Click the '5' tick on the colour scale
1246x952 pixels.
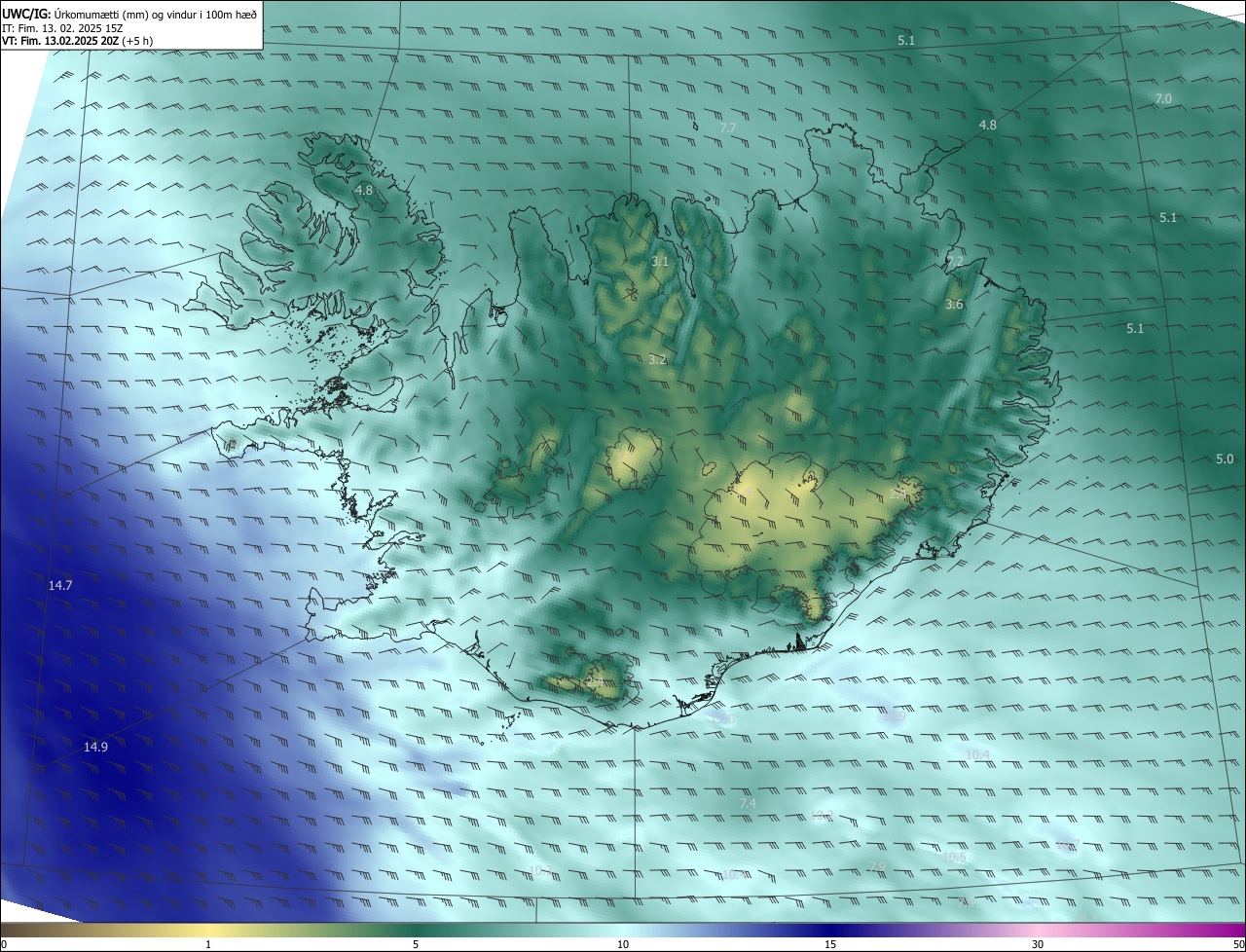416,944
